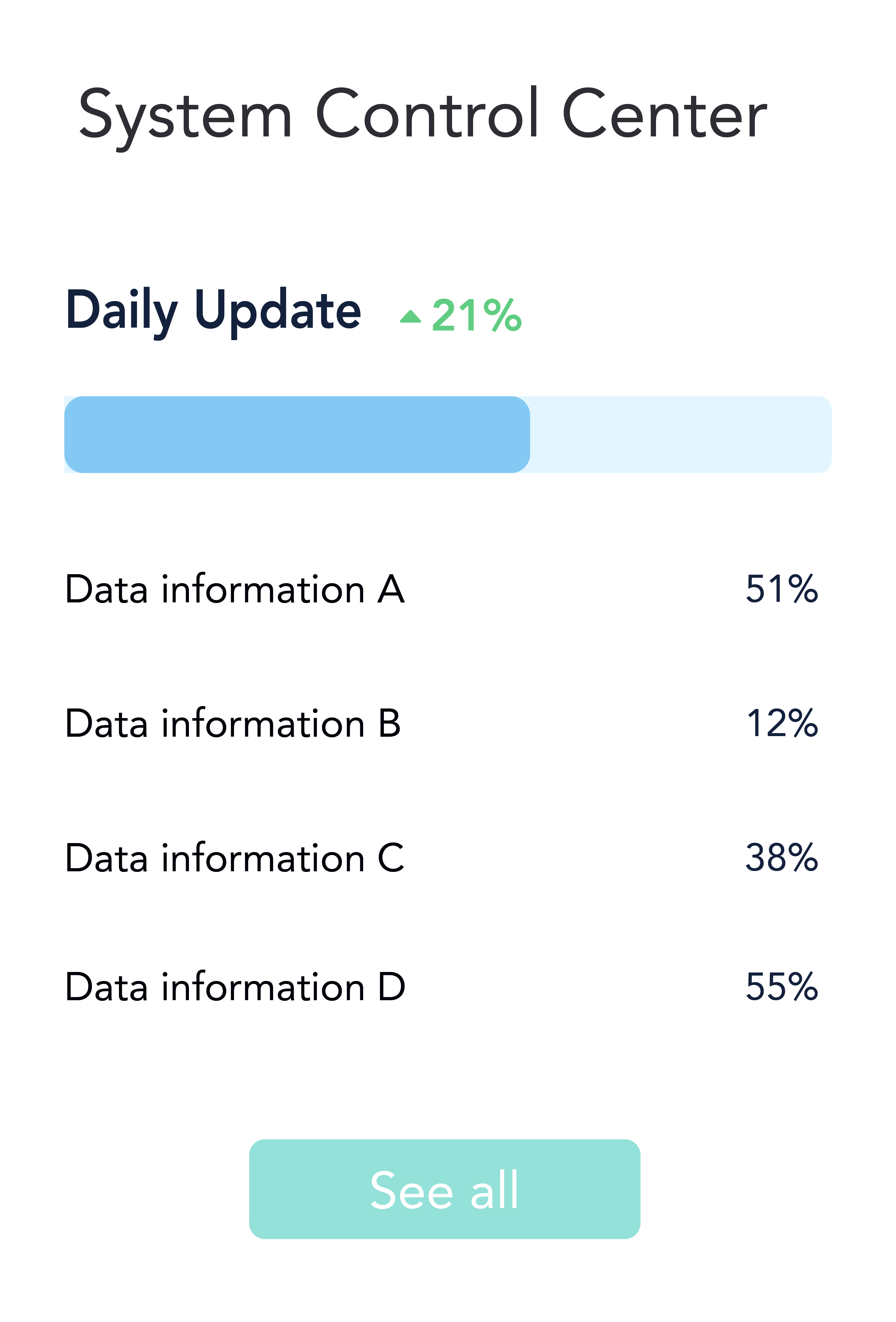Click the letter 'D' ending the last data label

click(392, 987)
